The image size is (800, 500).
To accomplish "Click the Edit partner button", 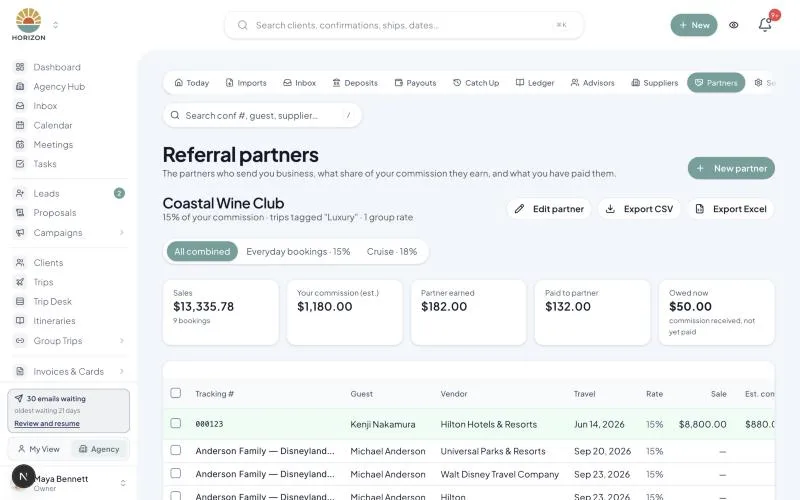I will click(x=549, y=209).
